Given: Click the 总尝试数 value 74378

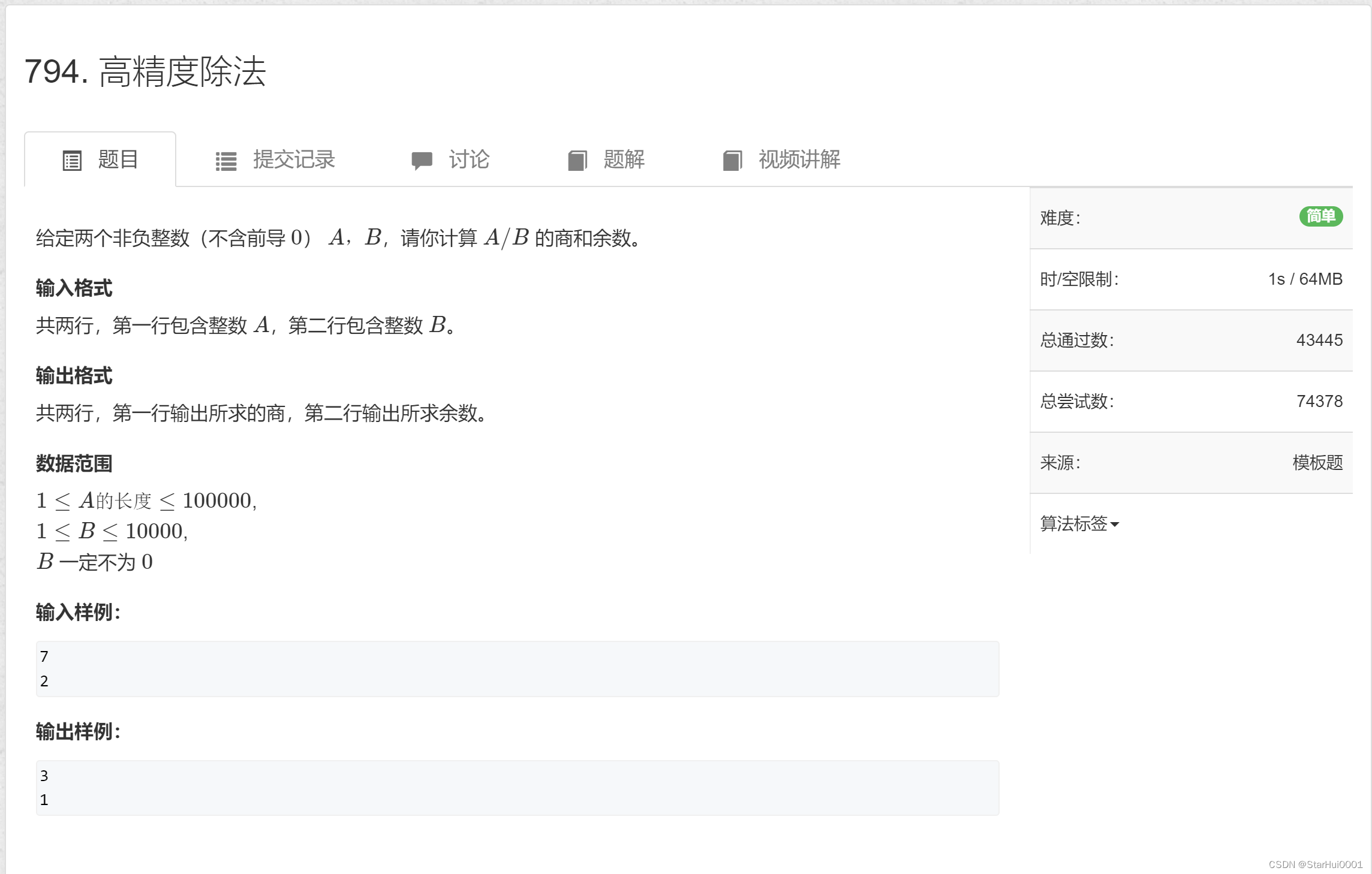Looking at the screenshot, I should pyautogui.click(x=1319, y=401).
